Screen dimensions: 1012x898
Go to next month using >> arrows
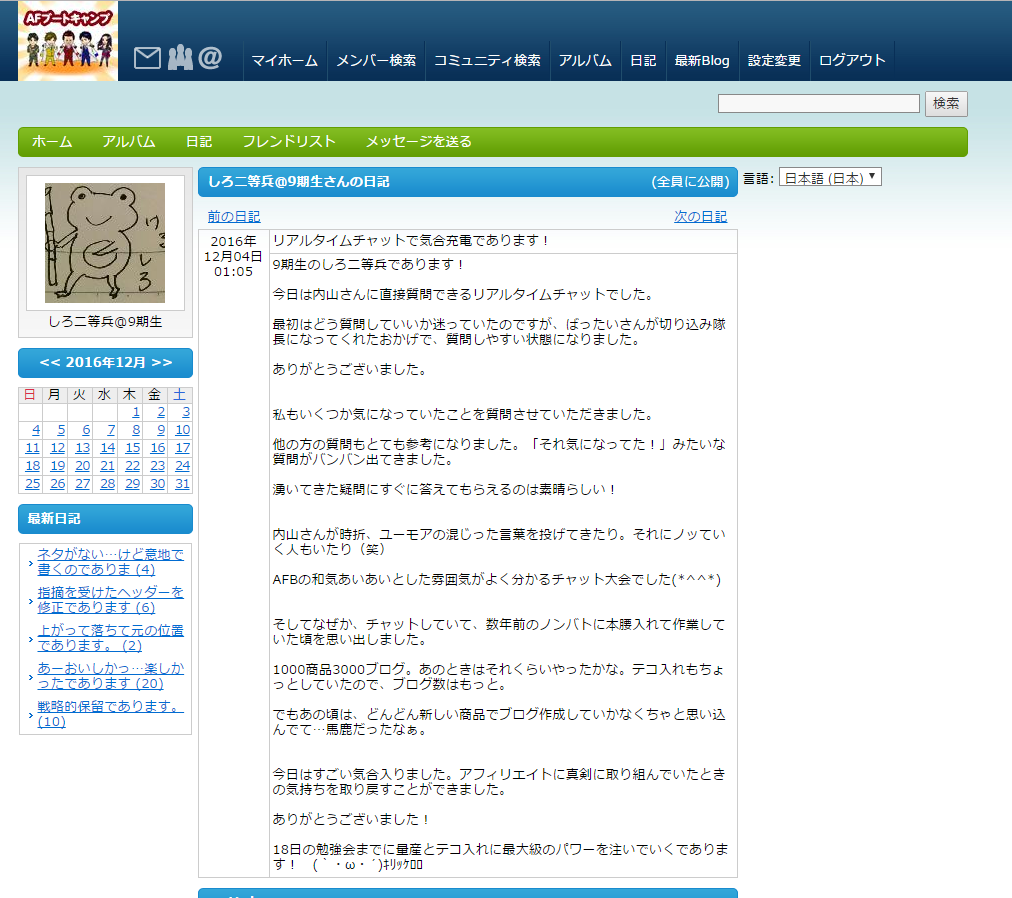[x=162, y=362]
